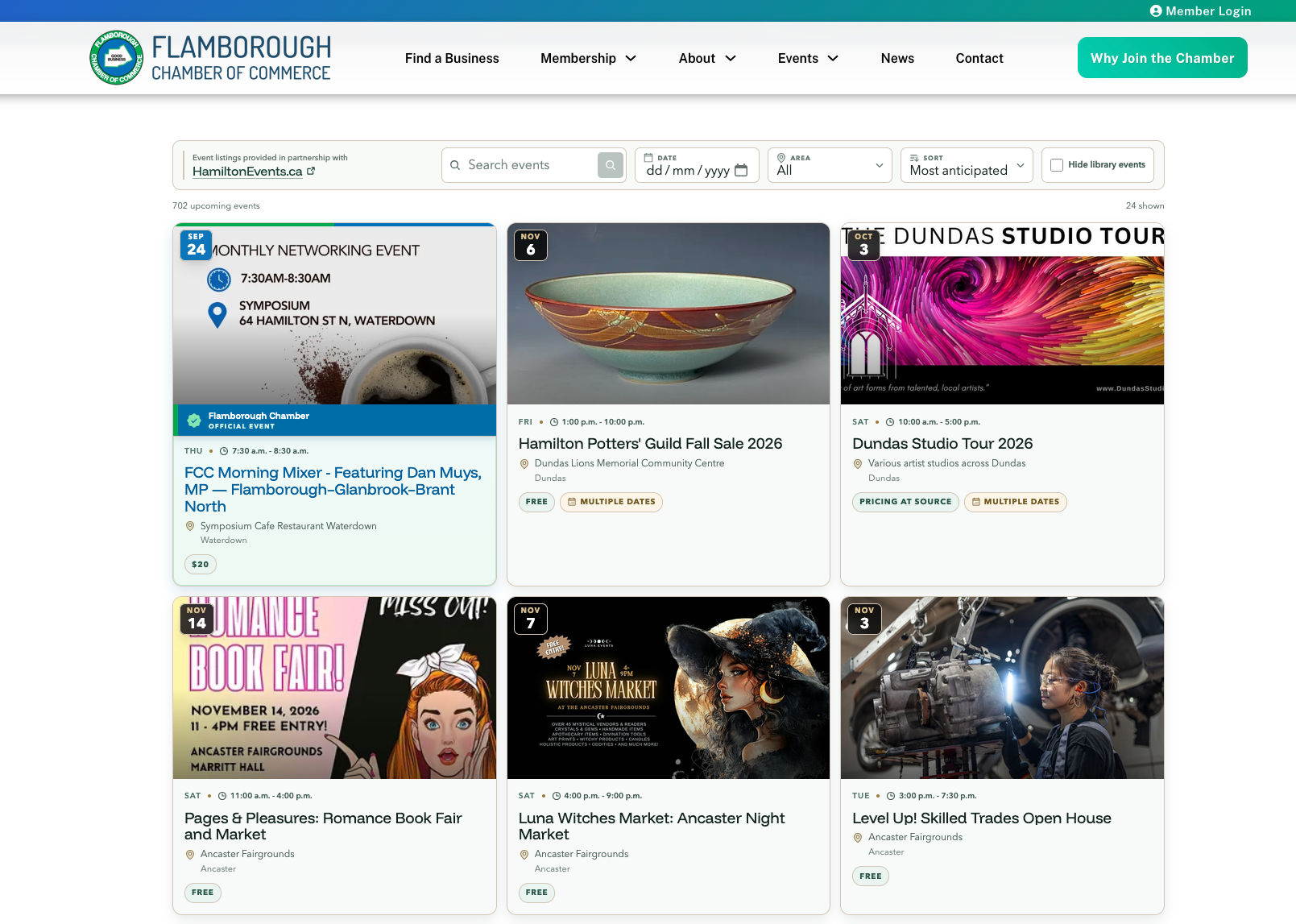Open the News page

point(897,58)
